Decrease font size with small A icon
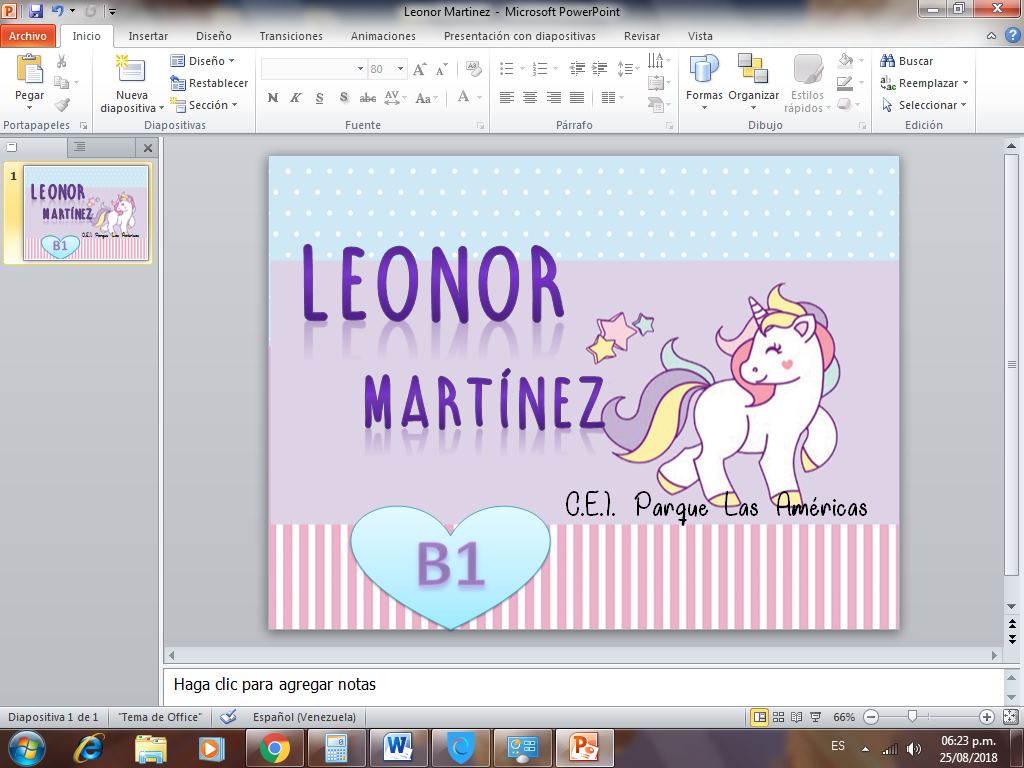 click(441, 69)
